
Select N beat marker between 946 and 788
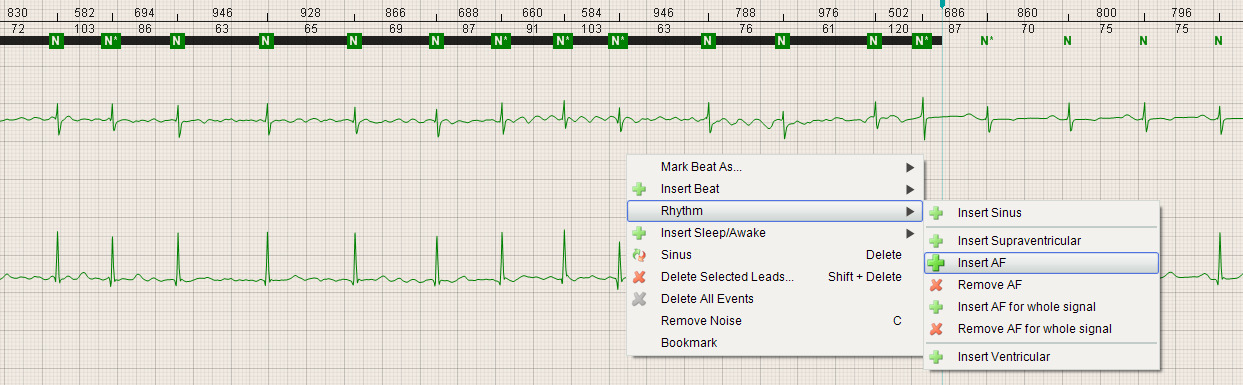pyautogui.click(x=708, y=41)
